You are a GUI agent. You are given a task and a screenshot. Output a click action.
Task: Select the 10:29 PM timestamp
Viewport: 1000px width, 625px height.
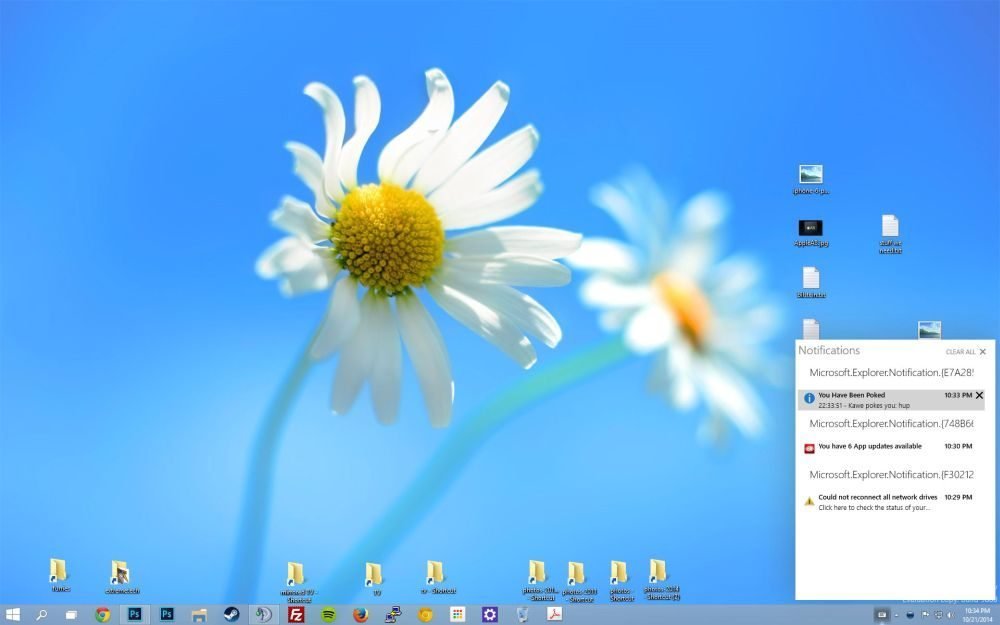pos(958,497)
